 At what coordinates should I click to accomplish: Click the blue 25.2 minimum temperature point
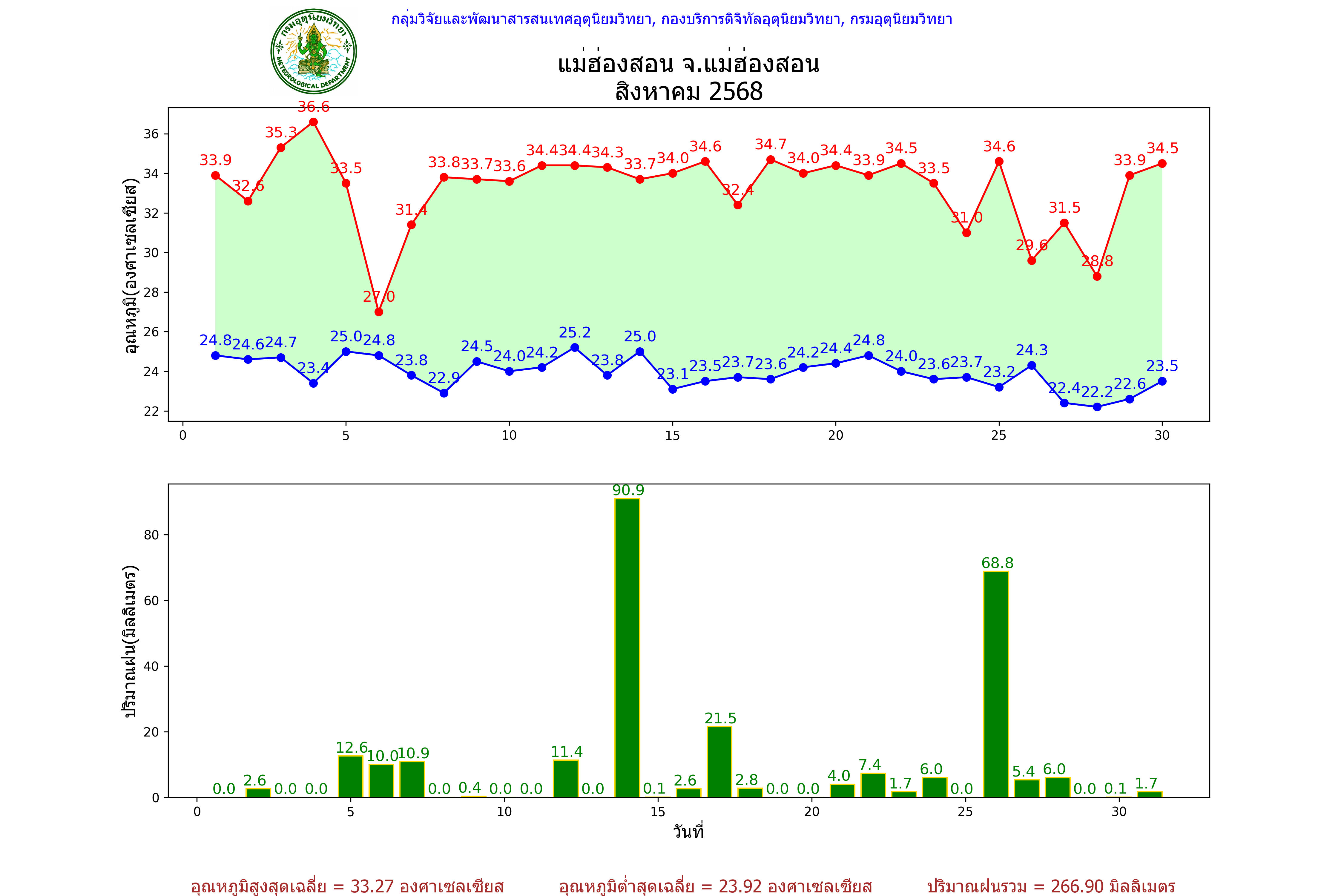[575, 347]
